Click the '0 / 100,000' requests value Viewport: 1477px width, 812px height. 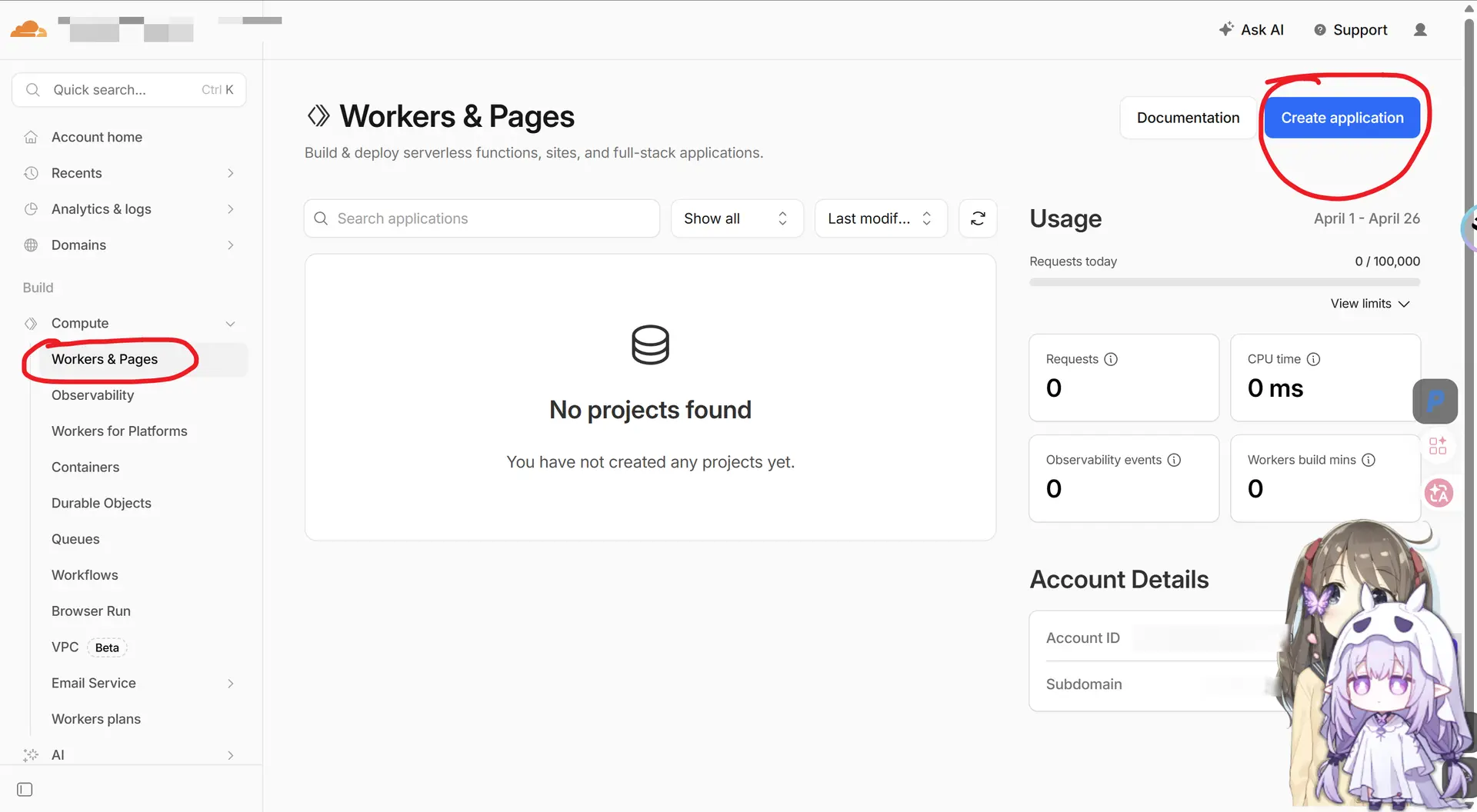tap(1388, 261)
